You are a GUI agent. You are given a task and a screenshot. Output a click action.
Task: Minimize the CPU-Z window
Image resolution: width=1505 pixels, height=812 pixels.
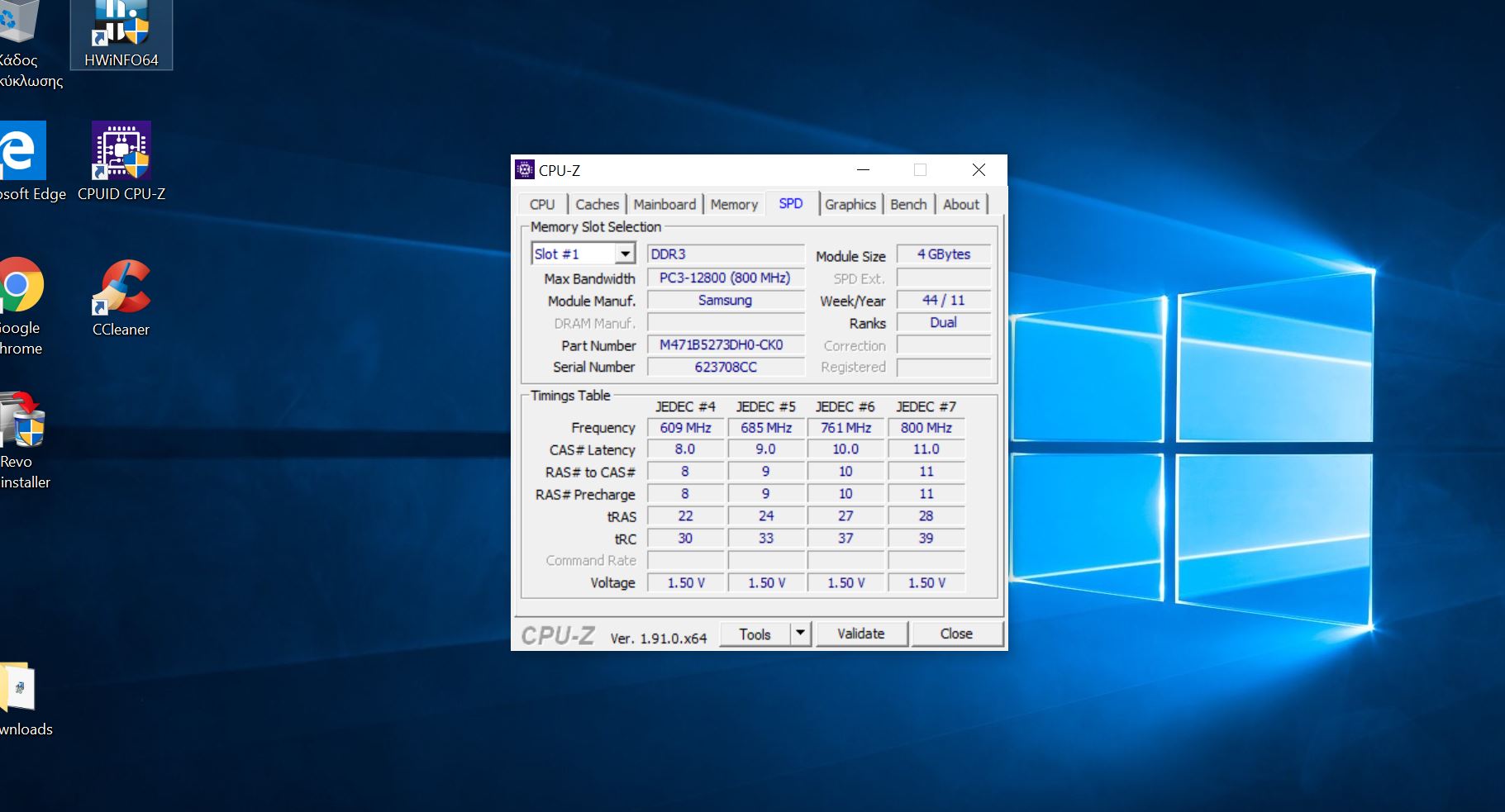pyautogui.click(x=863, y=169)
